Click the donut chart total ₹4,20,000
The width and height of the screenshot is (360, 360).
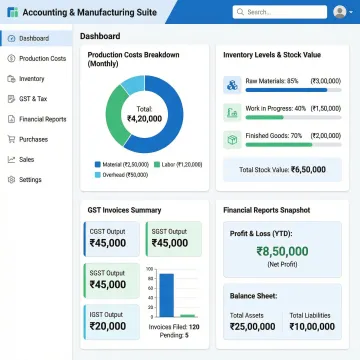click(x=145, y=118)
